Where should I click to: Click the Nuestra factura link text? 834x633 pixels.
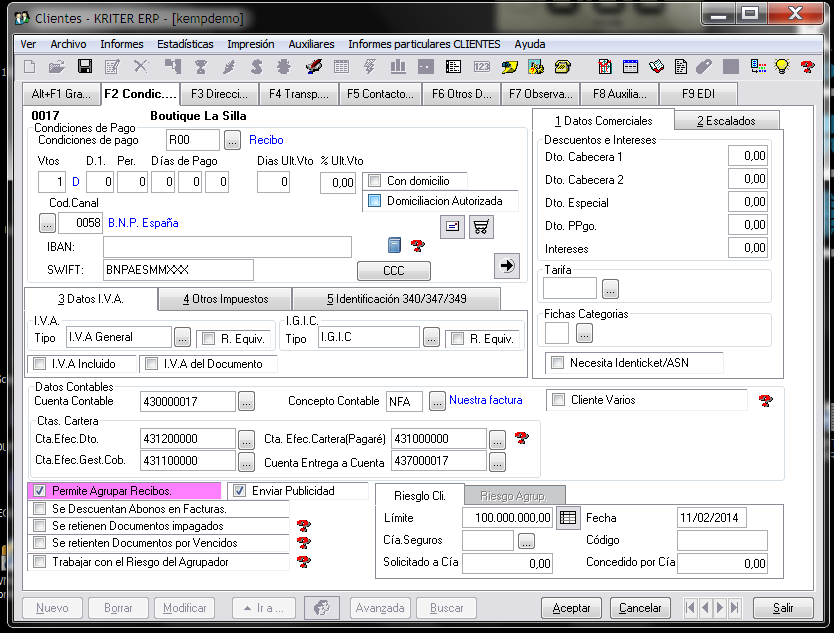click(486, 400)
